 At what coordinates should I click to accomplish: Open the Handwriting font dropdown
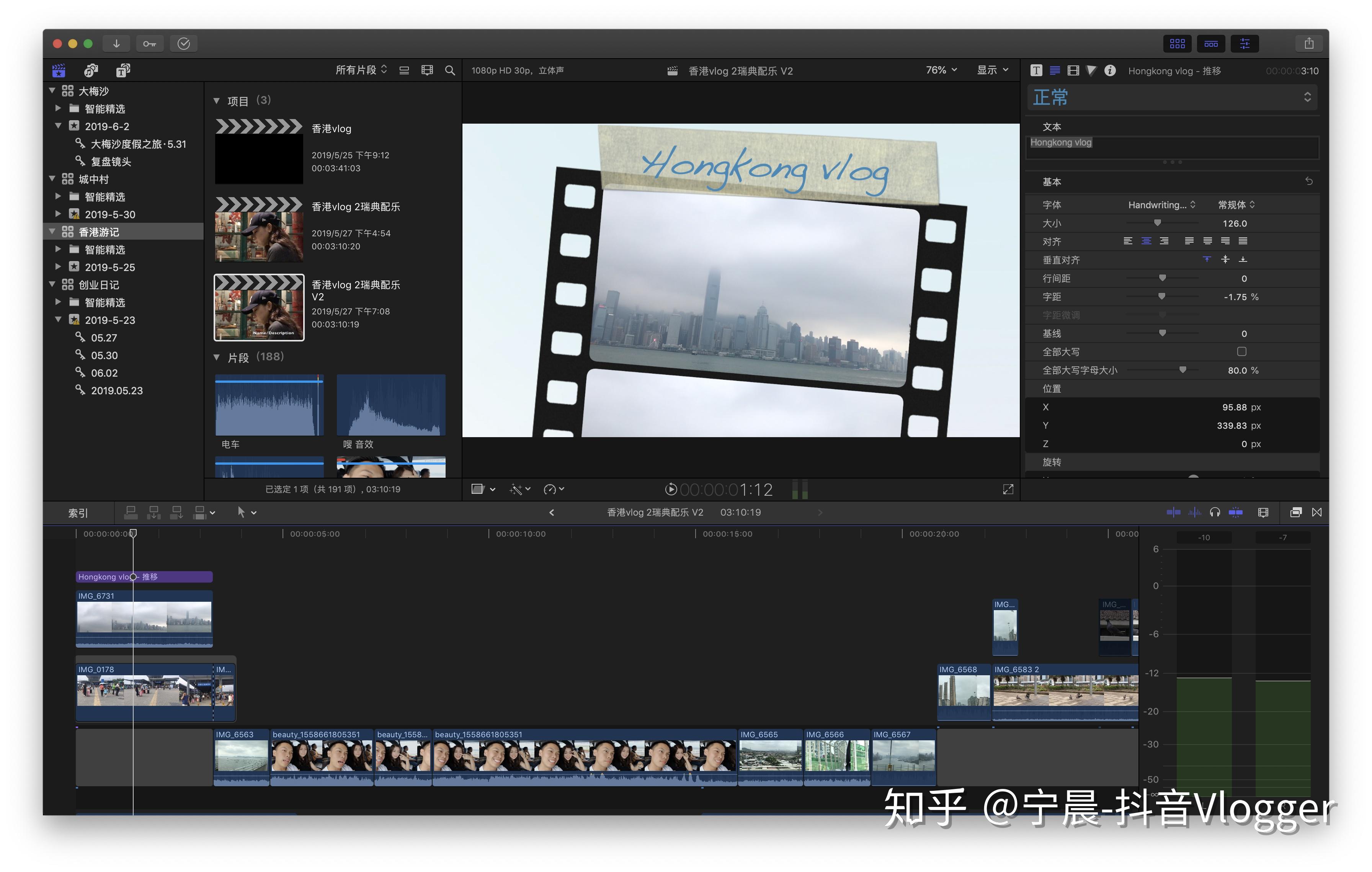coord(1161,204)
